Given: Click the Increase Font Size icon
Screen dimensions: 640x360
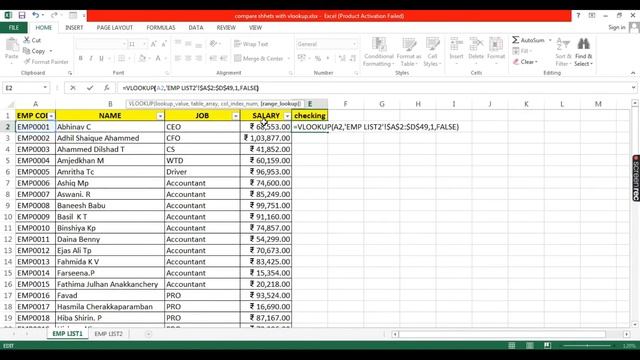Looking at the screenshot, I should 153,44.
